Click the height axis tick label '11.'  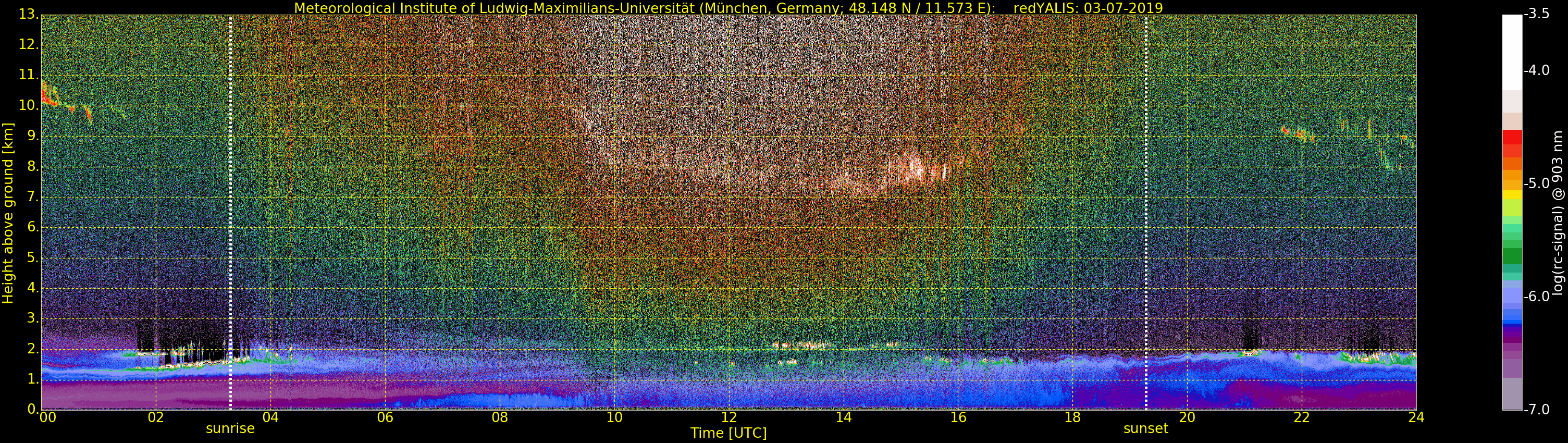[29, 75]
